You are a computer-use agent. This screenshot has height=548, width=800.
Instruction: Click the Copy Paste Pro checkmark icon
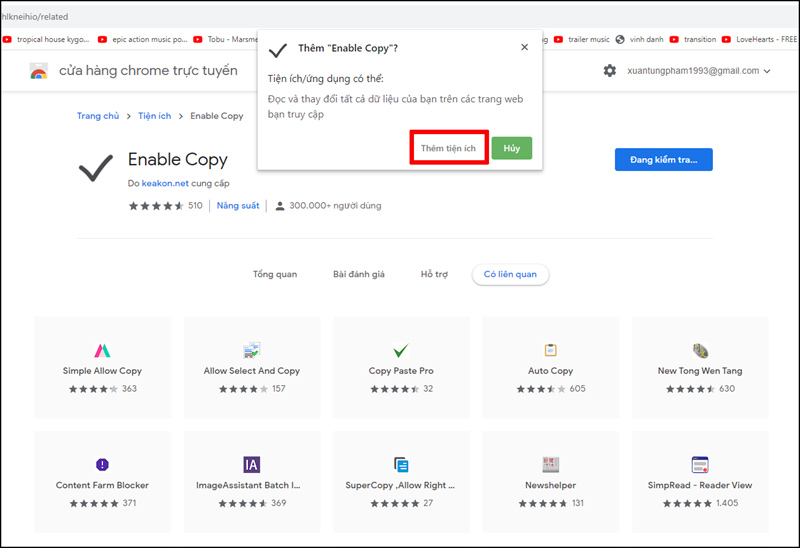401,351
